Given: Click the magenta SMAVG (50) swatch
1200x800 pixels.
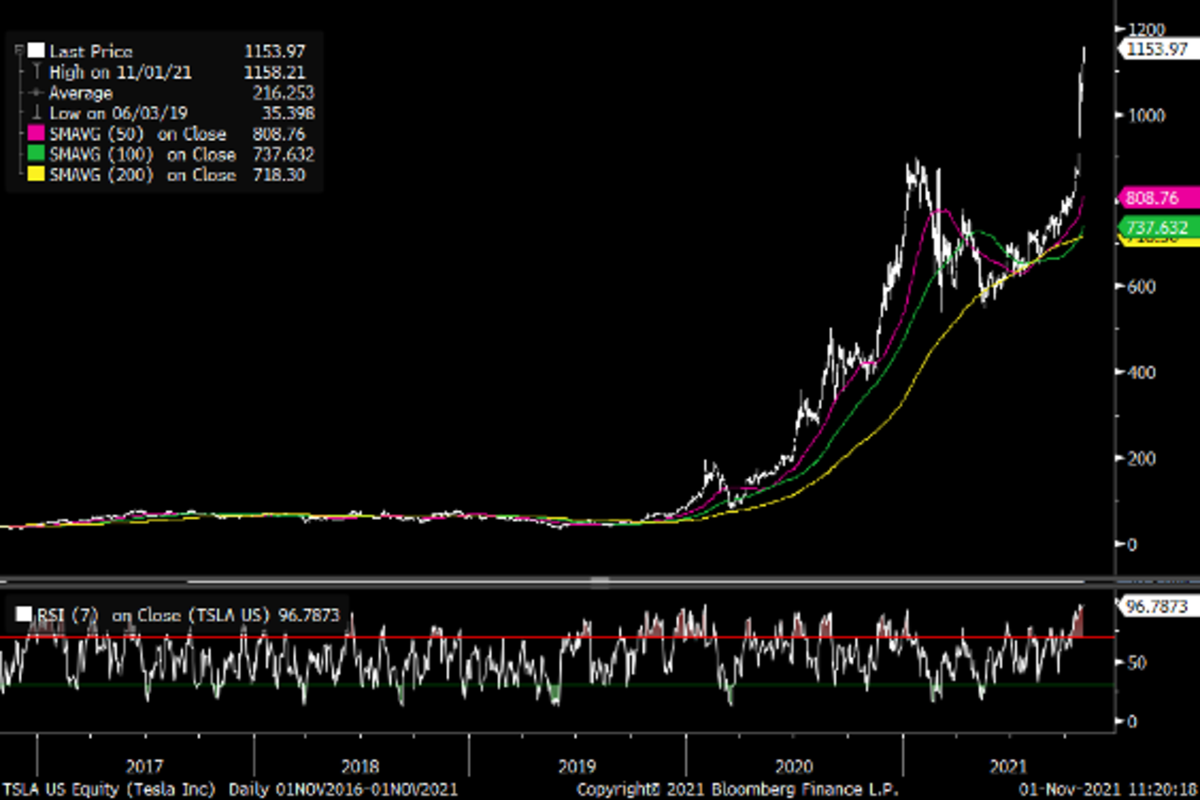Looking at the screenshot, I should (36, 134).
